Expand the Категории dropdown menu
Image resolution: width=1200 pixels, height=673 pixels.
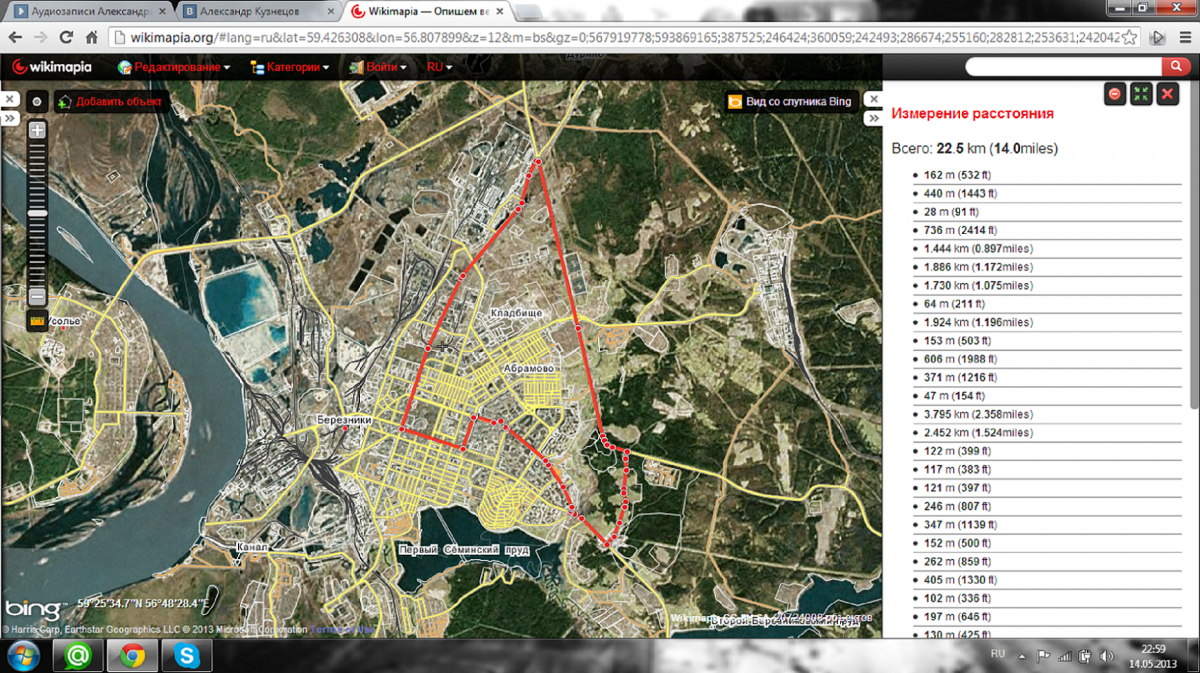(291, 67)
